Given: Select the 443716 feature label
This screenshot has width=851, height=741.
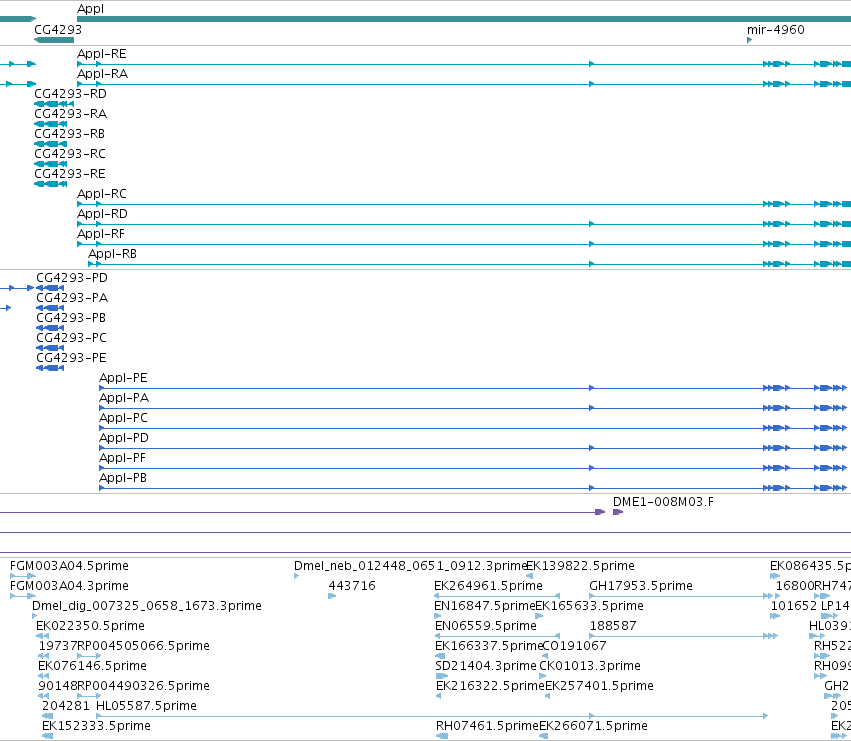Looking at the screenshot, I should point(352,586).
